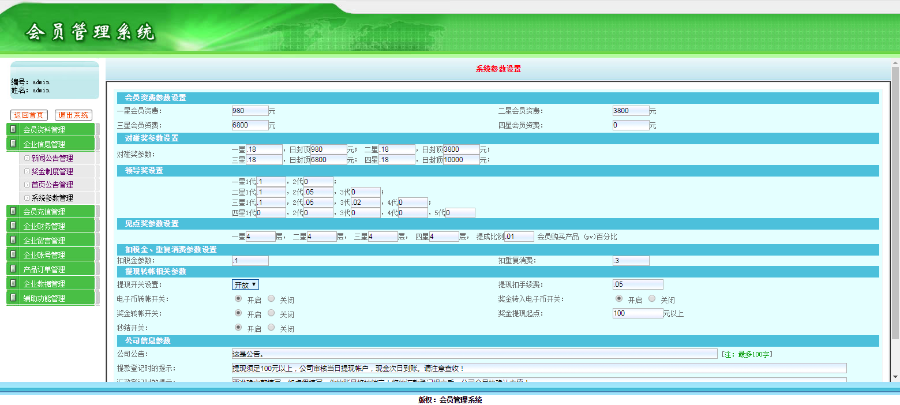Click 领导奖 二星 2代 field showing .05

(x=319, y=192)
